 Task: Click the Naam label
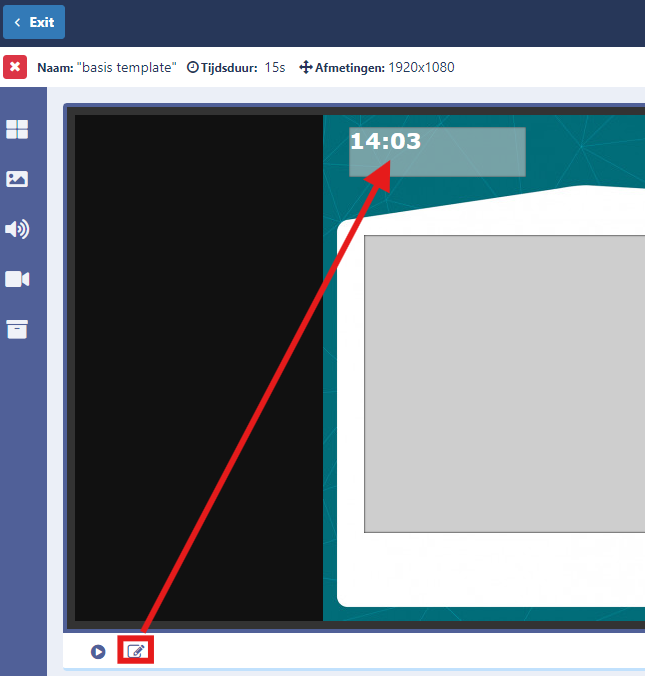[x=55, y=67]
